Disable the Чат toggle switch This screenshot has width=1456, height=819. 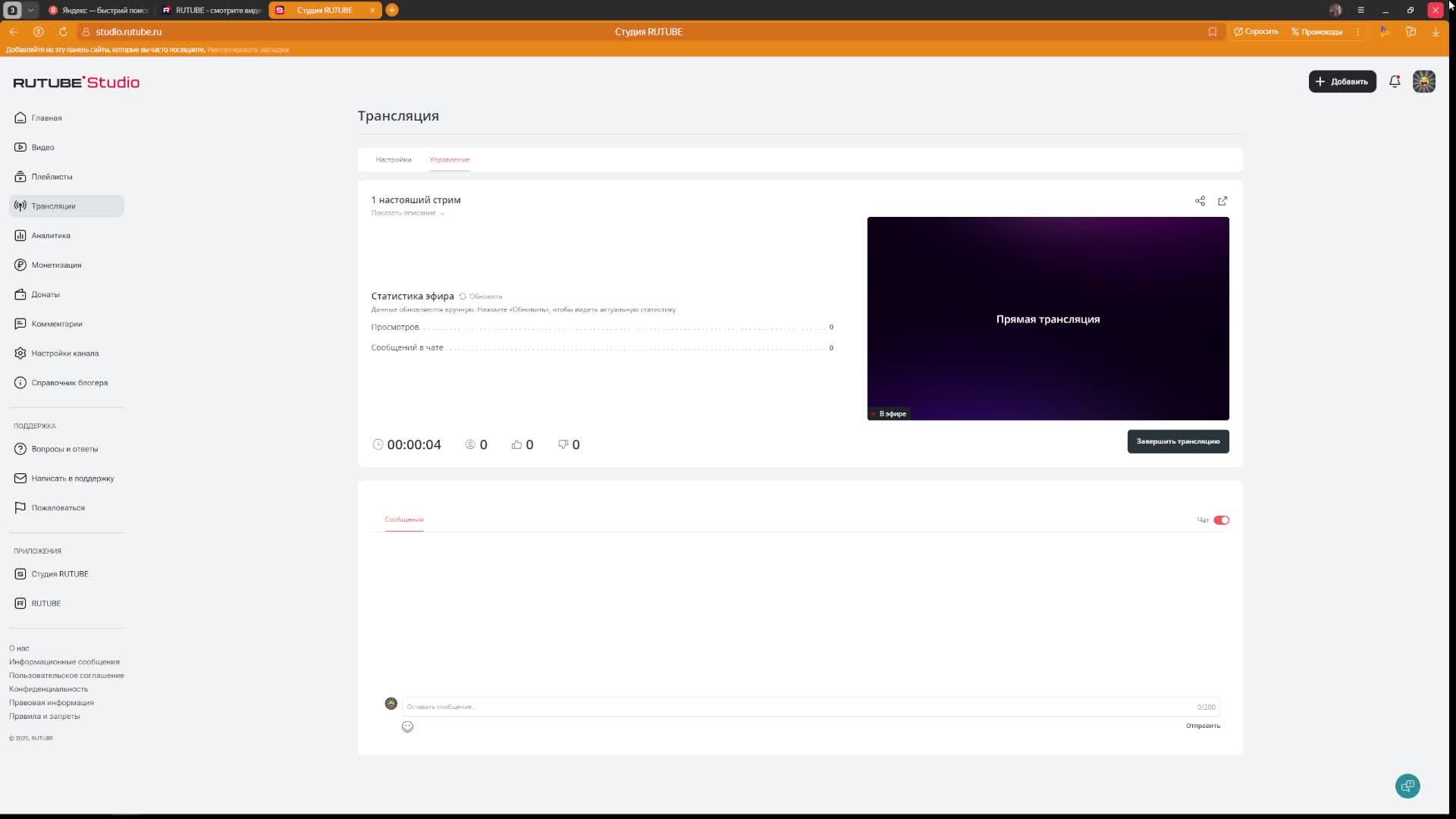click(x=1221, y=520)
